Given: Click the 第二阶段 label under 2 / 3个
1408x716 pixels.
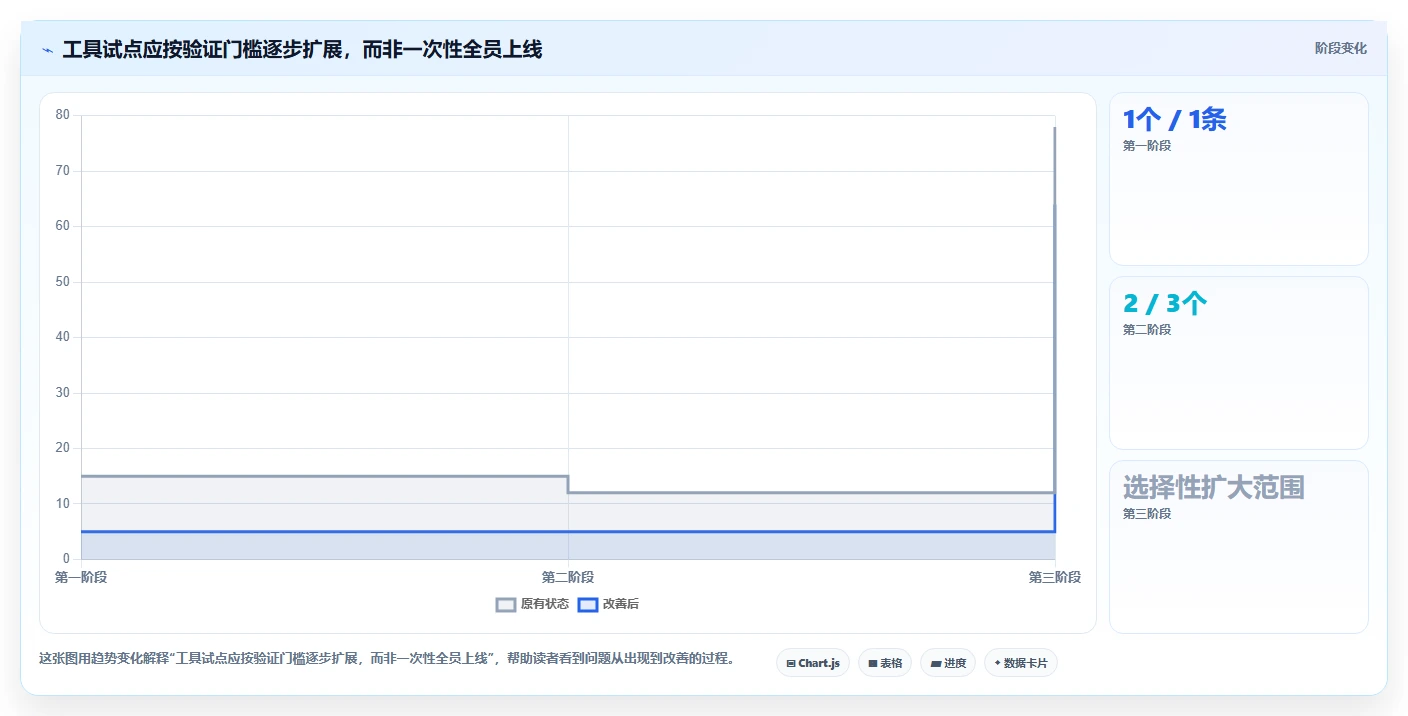Looking at the screenshot, I should 1147,330.
